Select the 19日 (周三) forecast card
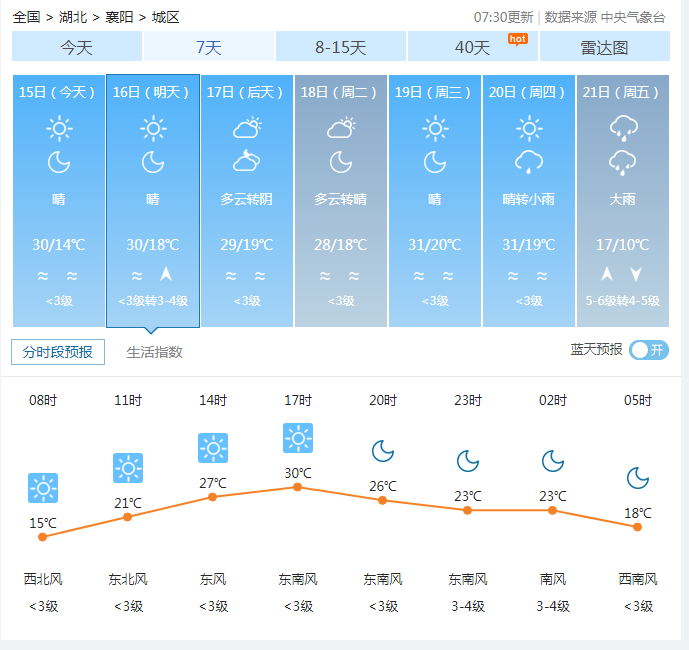689x650 pixels. [435, 200]
